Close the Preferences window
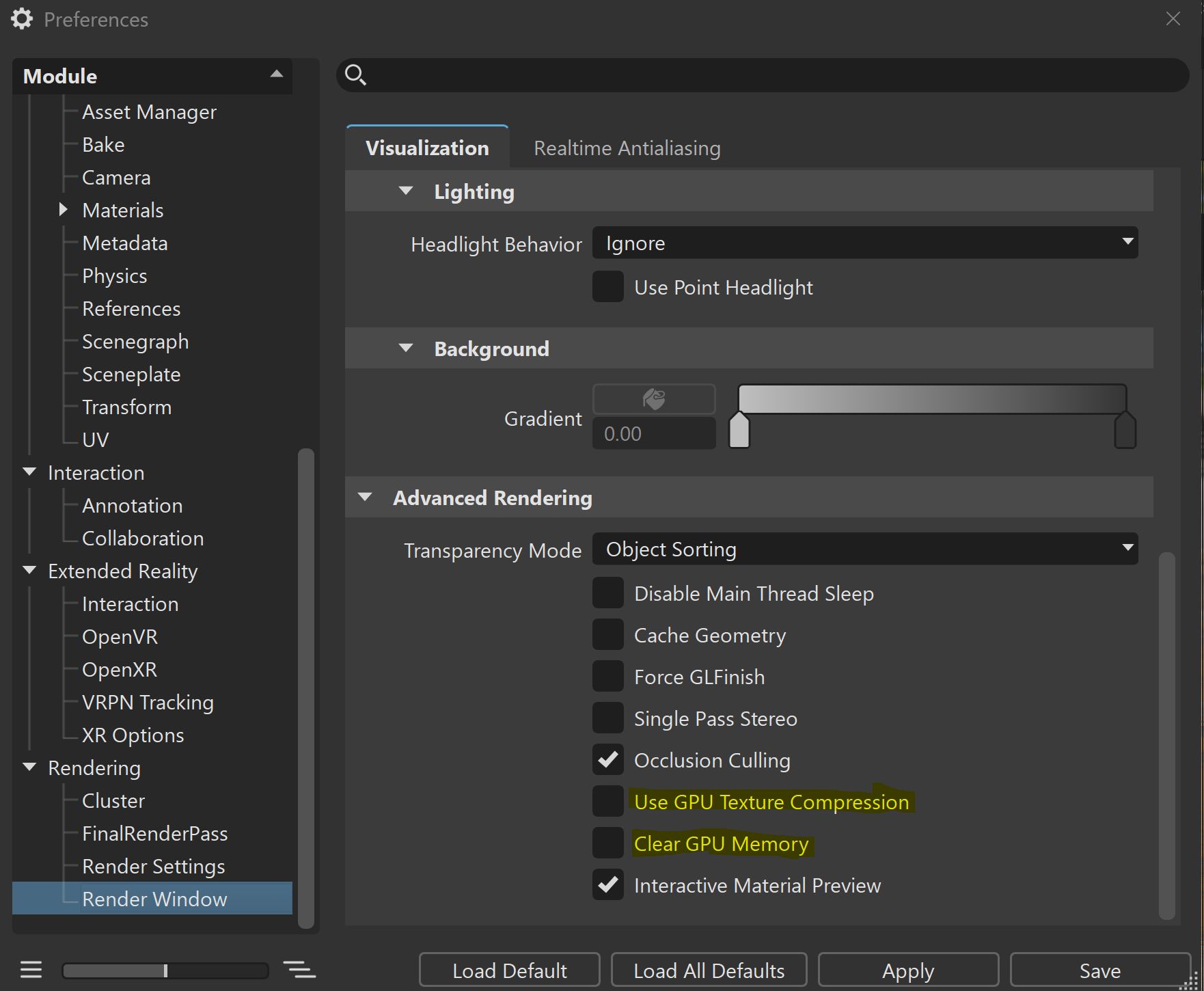This screenshot has height=991, width=1204. pyautogui.click(x=1173, y=18)
